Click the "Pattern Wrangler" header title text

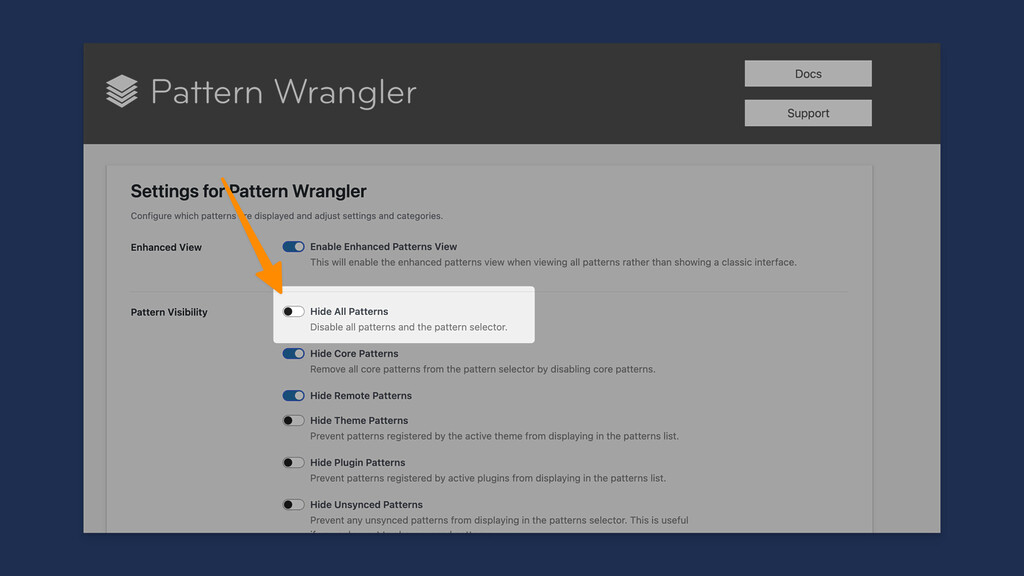point(283,91)
